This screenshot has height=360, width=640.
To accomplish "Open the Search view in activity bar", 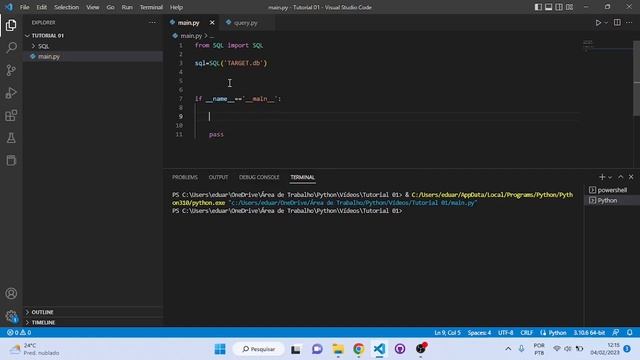I will pyautogui.click(x=11, y=48).
